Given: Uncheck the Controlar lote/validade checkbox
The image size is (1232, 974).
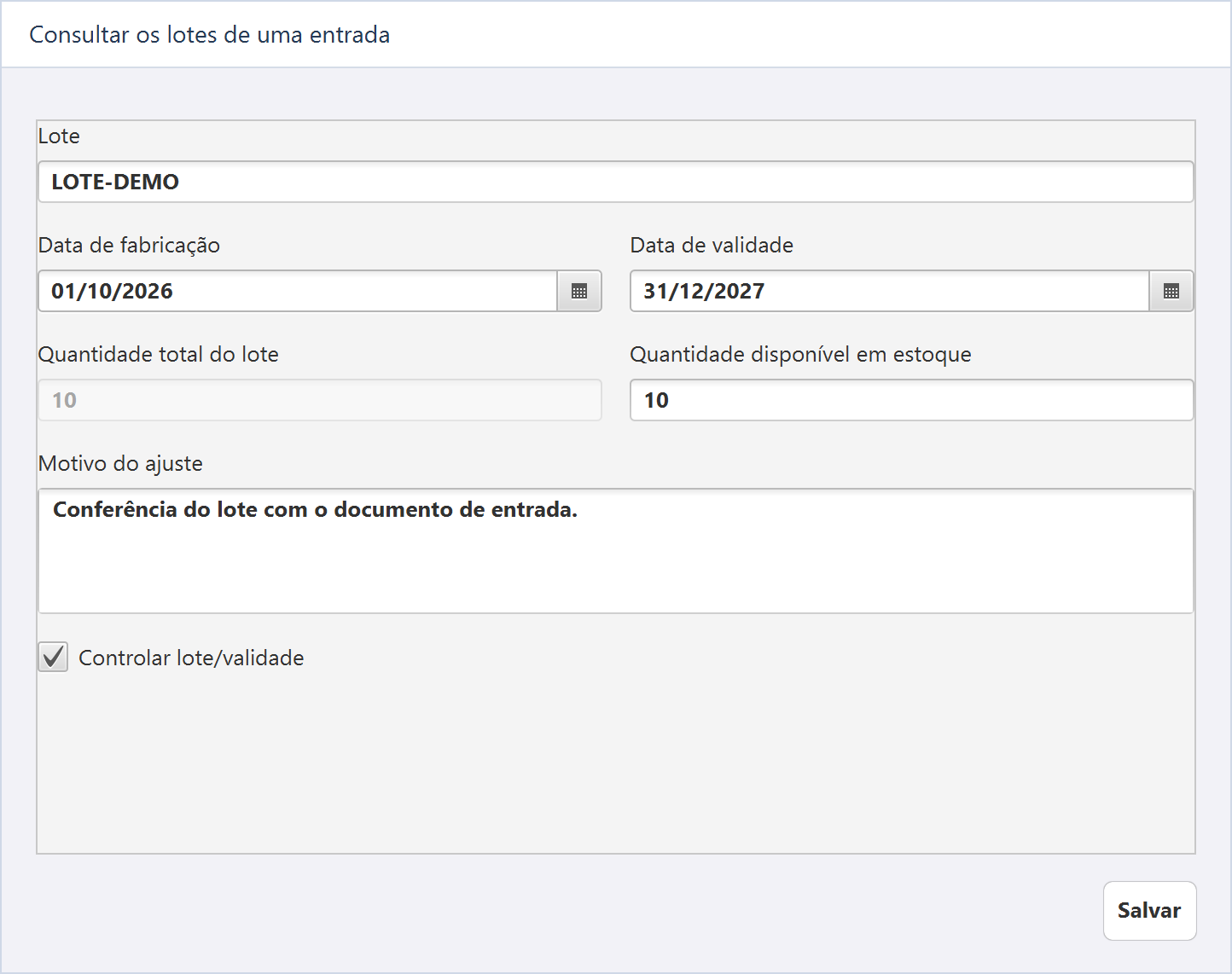Looking at the screenshot, I should [x=53, y=657].
